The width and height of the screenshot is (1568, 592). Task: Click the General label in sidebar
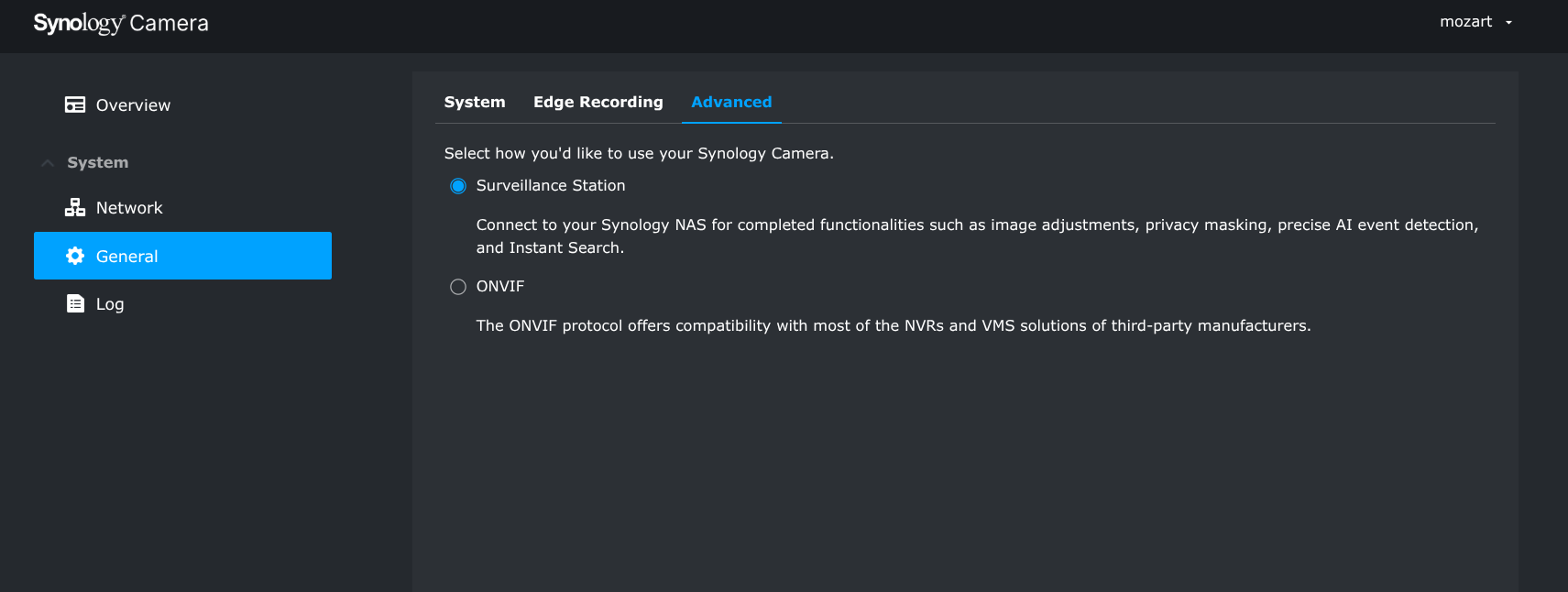pos(126,257)
